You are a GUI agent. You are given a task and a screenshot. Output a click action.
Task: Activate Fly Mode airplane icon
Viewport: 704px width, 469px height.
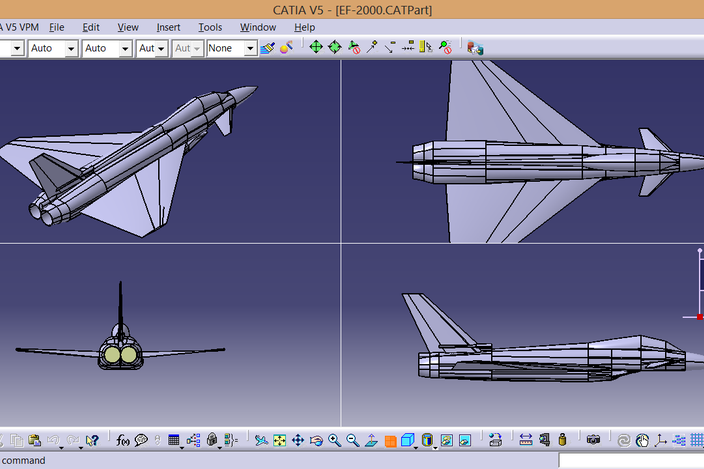261,440
